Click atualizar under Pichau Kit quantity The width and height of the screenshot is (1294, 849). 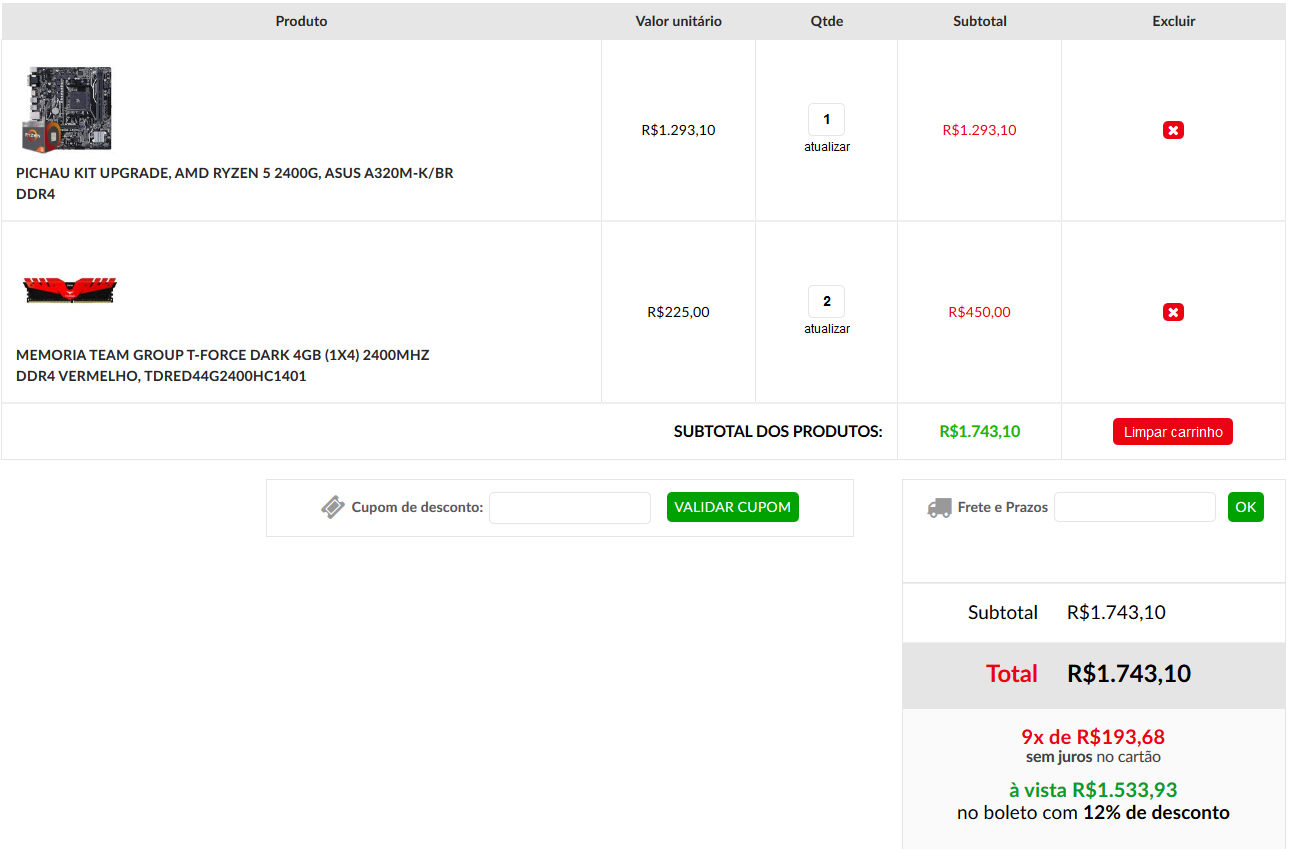[x=827, y=147]
